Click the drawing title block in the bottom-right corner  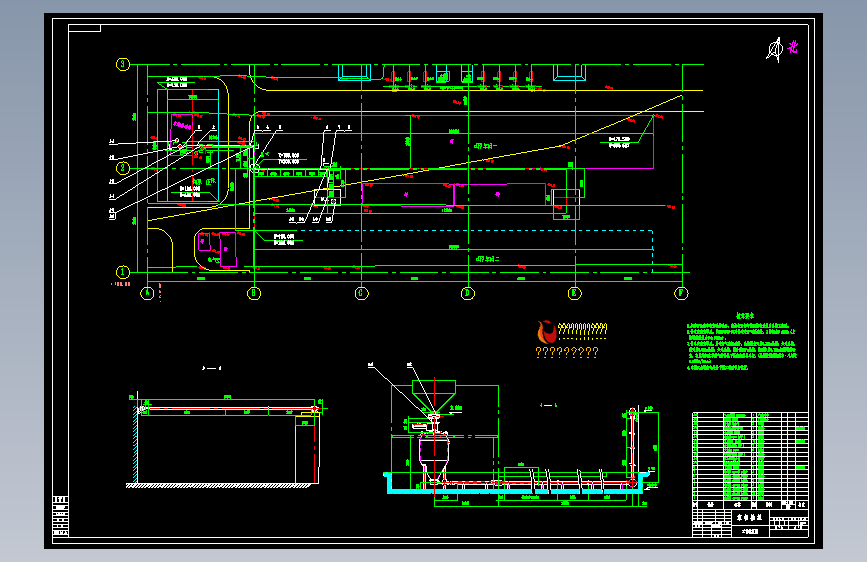click(x=750, y=523)
